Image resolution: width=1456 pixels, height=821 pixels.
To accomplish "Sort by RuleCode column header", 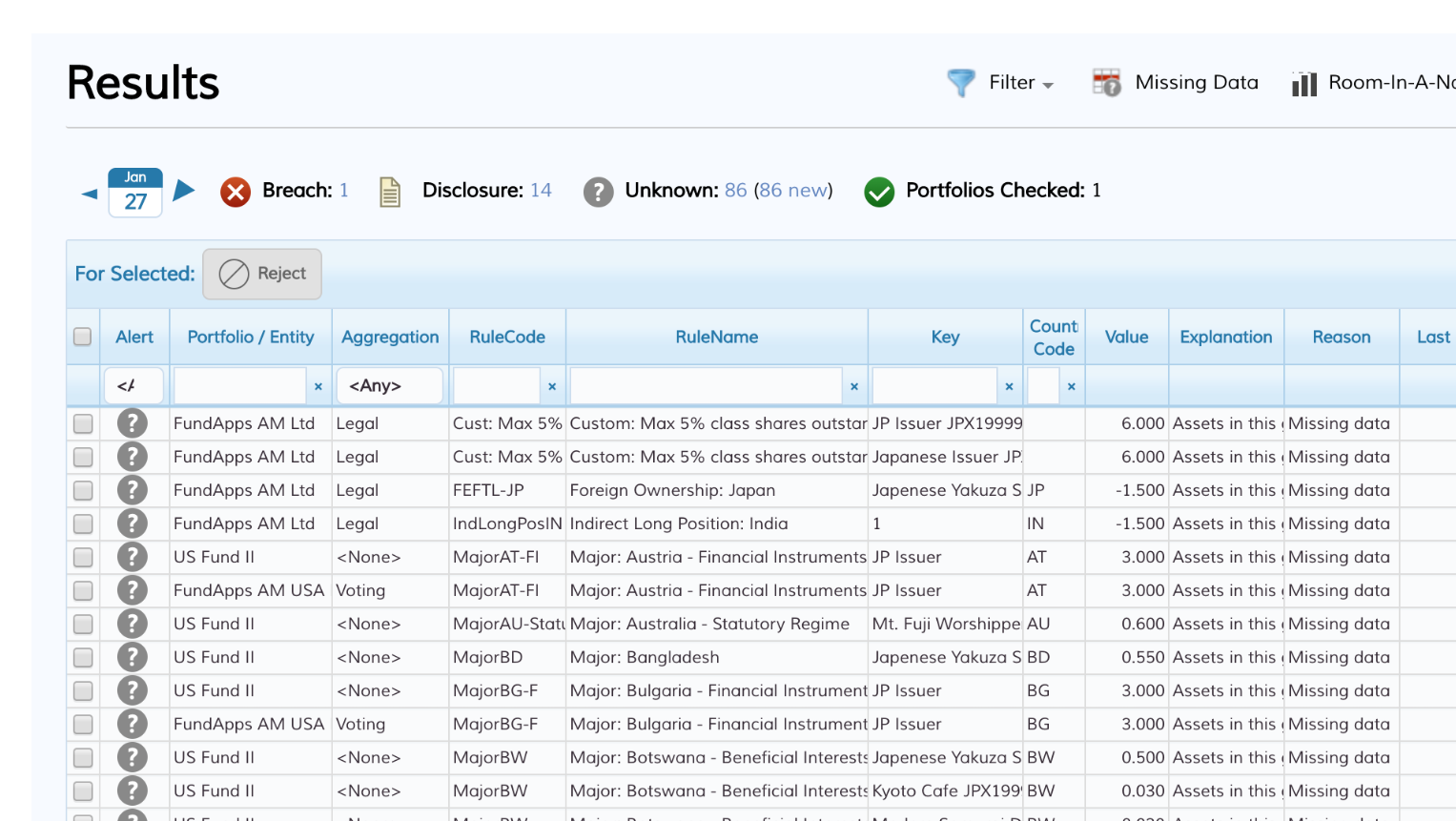I will point(507,337).
